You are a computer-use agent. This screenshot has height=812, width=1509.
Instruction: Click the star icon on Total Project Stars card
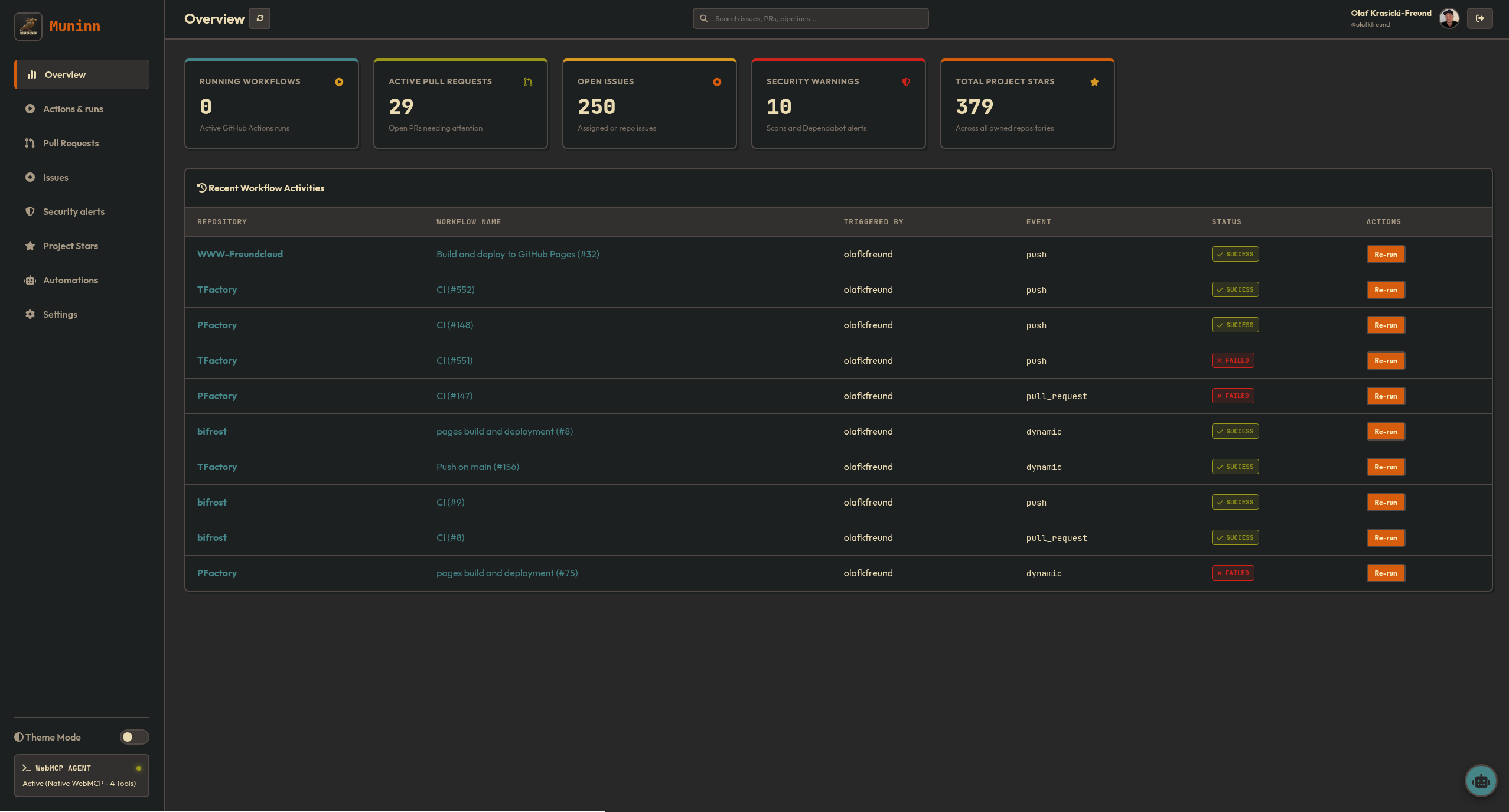coord(1094,82)
